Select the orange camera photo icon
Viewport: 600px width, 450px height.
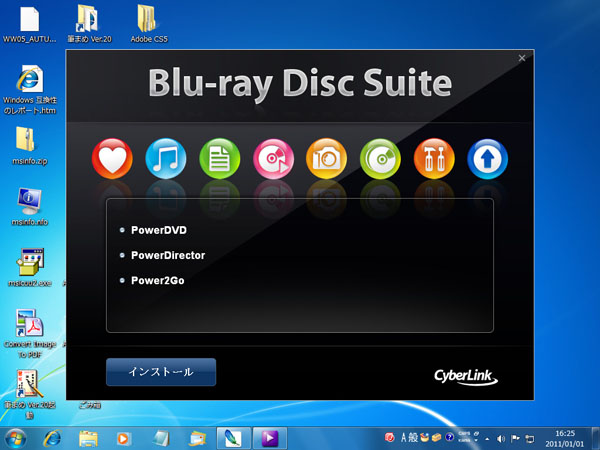click(x=326, y=158)
